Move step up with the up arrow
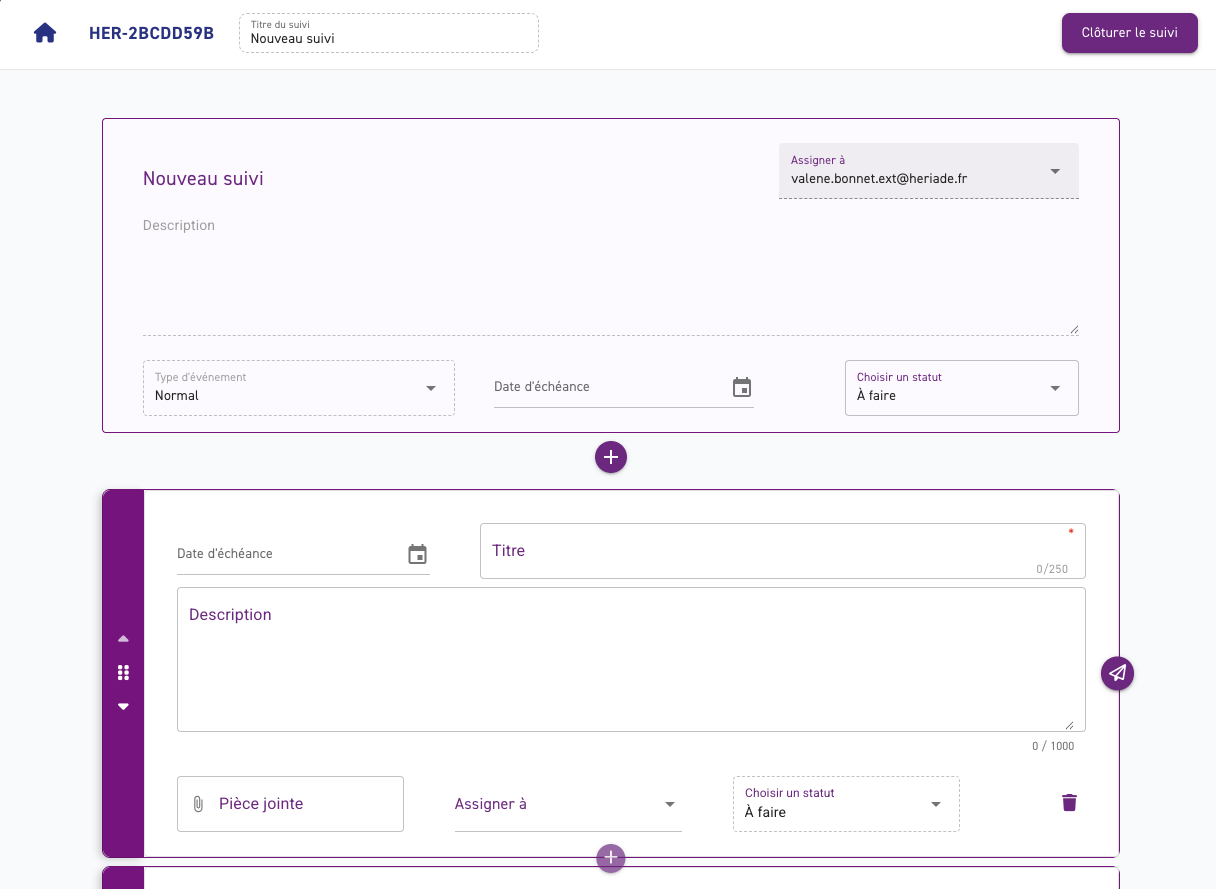Screen dimensions: 1216x889 point(124,638)
